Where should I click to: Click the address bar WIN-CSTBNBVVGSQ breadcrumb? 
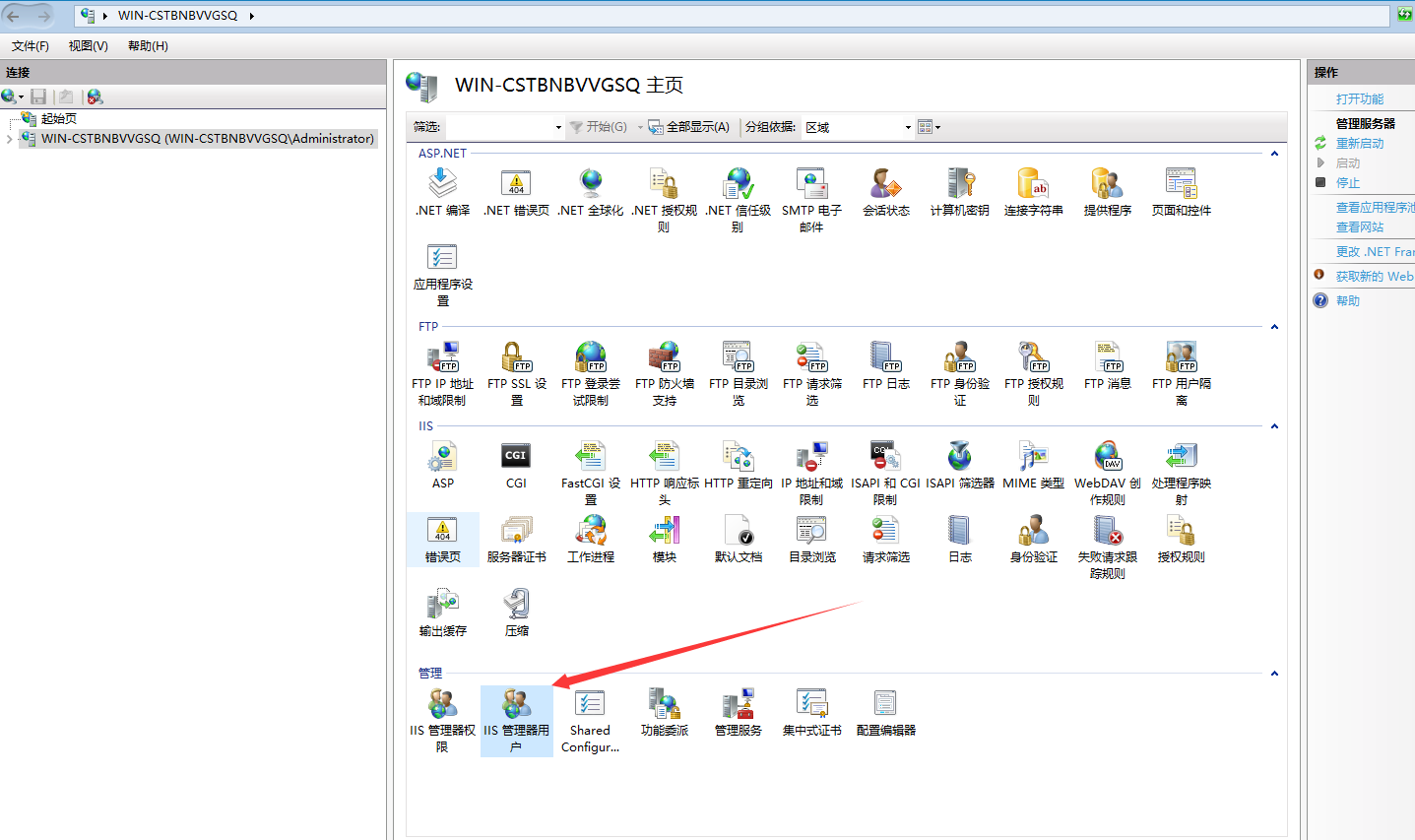177,16
